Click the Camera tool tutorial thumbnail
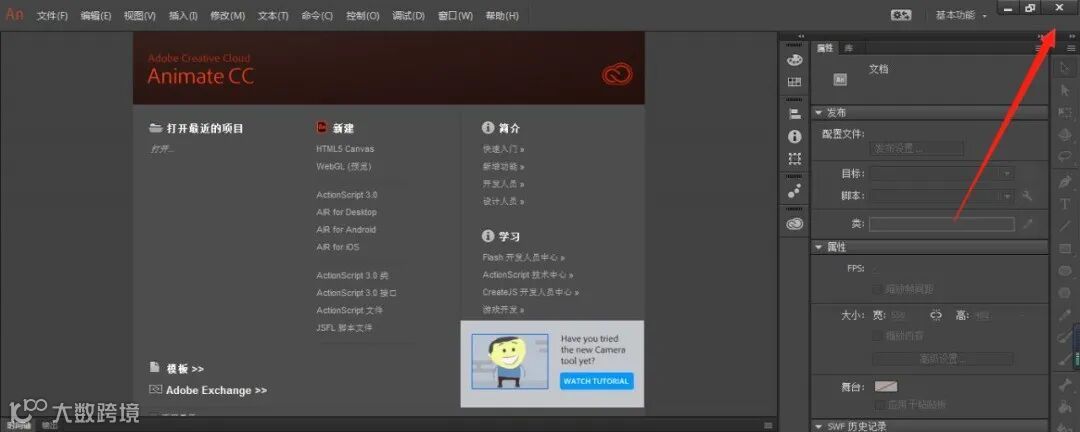 tap(510, 362)
